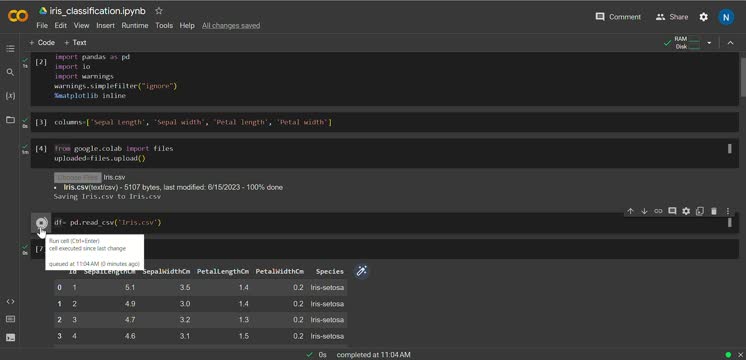
Task: Copy cell link with chain icon
Action: pos(658,211)
